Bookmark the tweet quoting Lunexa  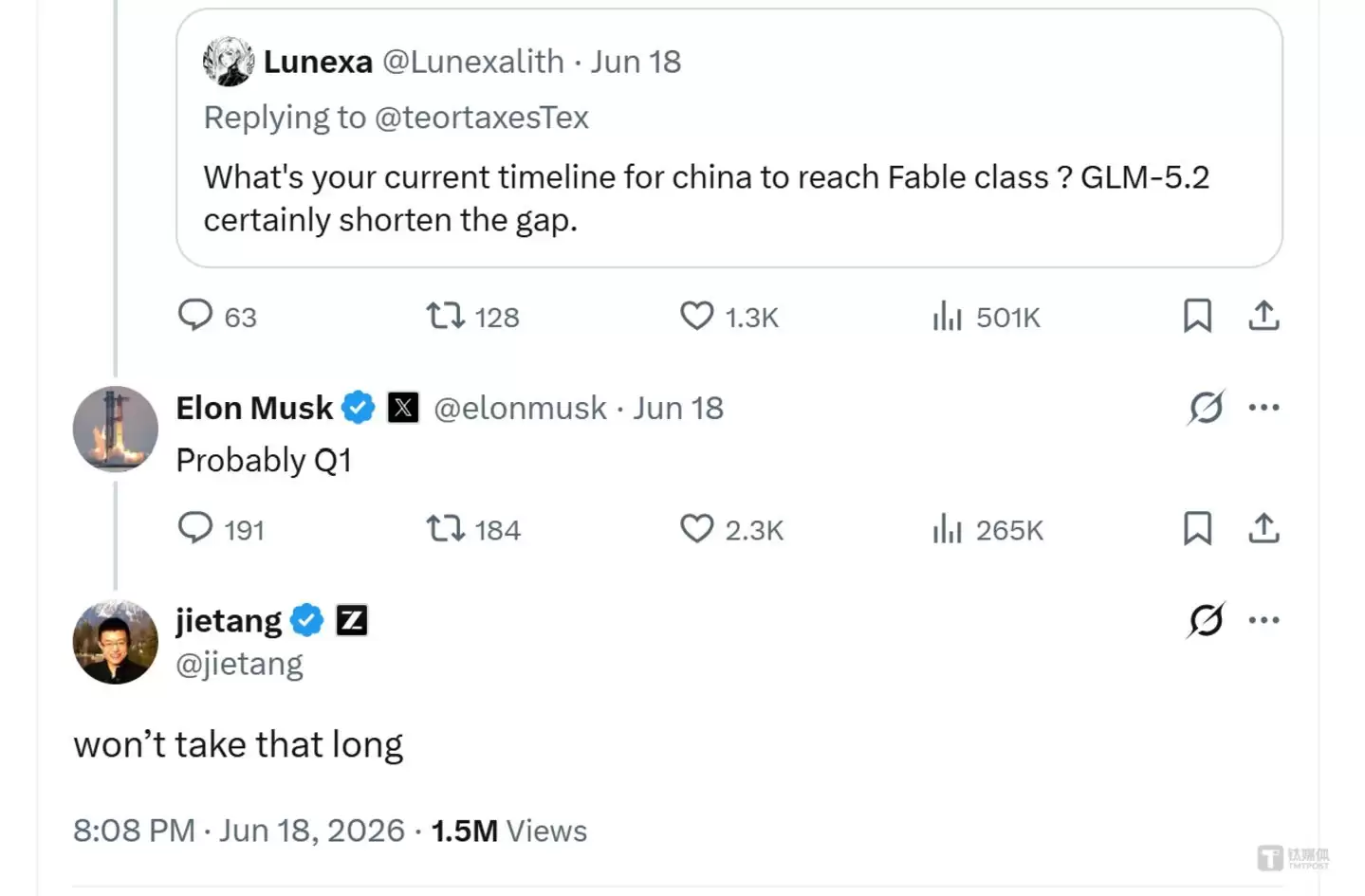coord(1197,316)
